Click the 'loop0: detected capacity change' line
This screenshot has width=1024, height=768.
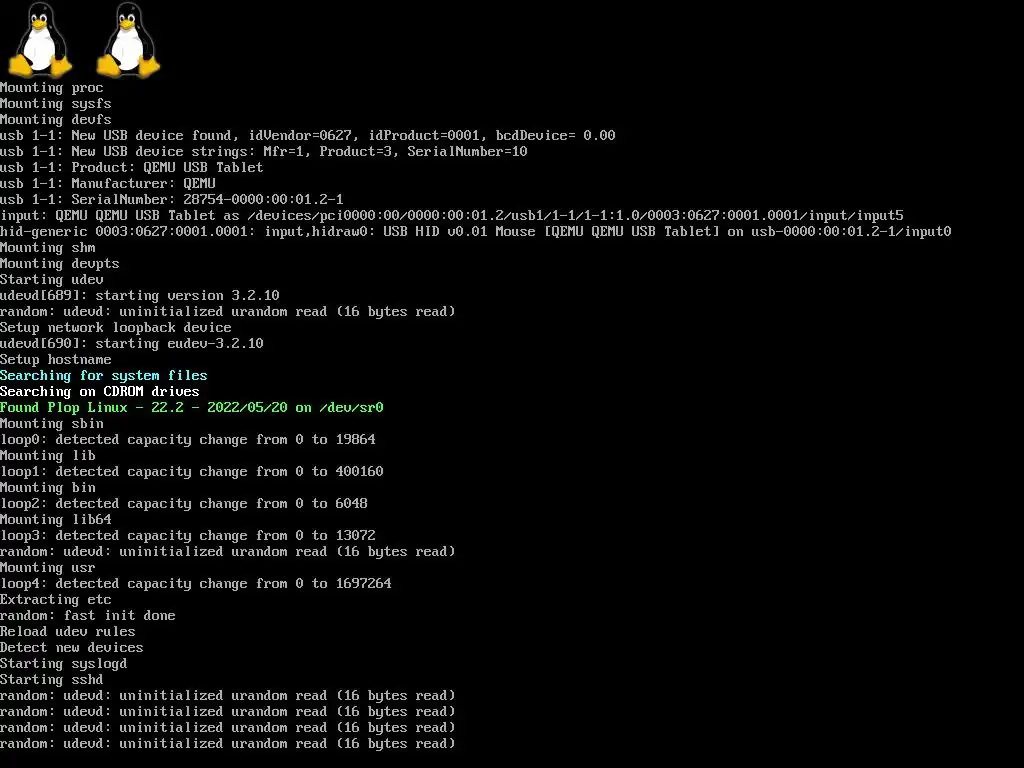(x=188, y=440)
